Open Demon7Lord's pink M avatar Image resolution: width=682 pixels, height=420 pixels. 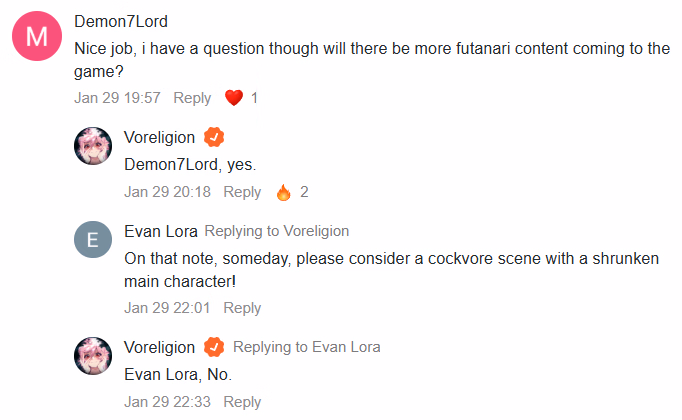[x=37, y=37]
